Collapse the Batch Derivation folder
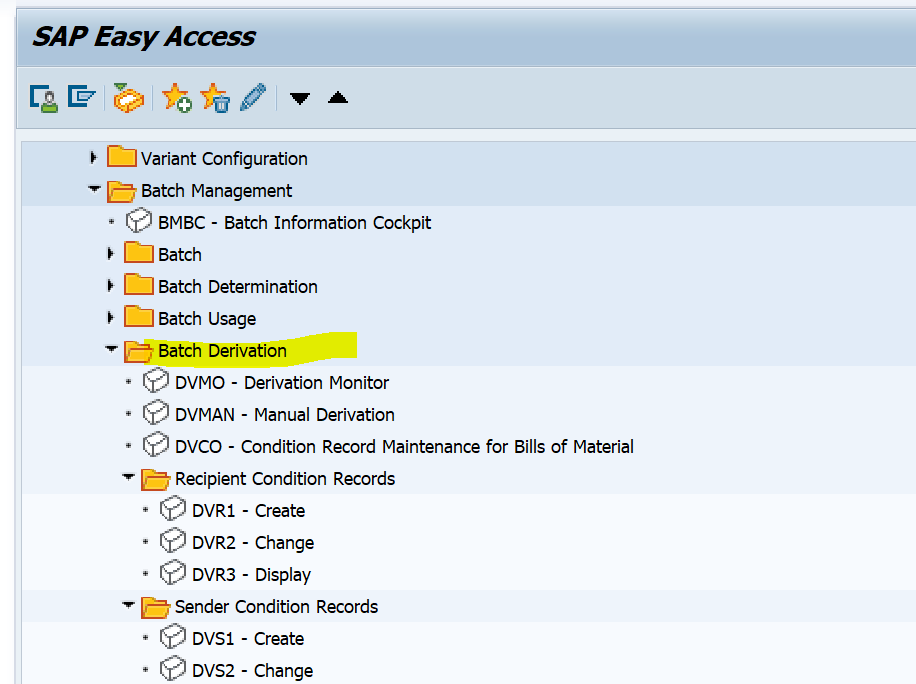The height and width of the screenshot is (684, 916). click(x=111, y=349)
